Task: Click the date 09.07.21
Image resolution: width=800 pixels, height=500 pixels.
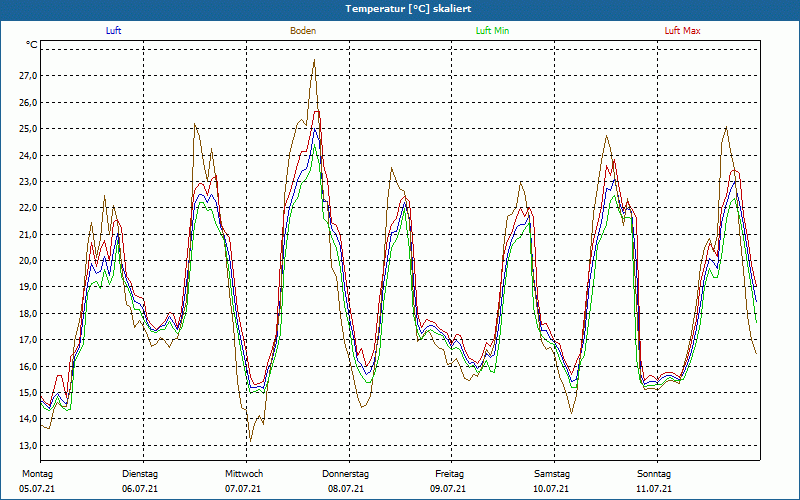Action: coord(448,489)
